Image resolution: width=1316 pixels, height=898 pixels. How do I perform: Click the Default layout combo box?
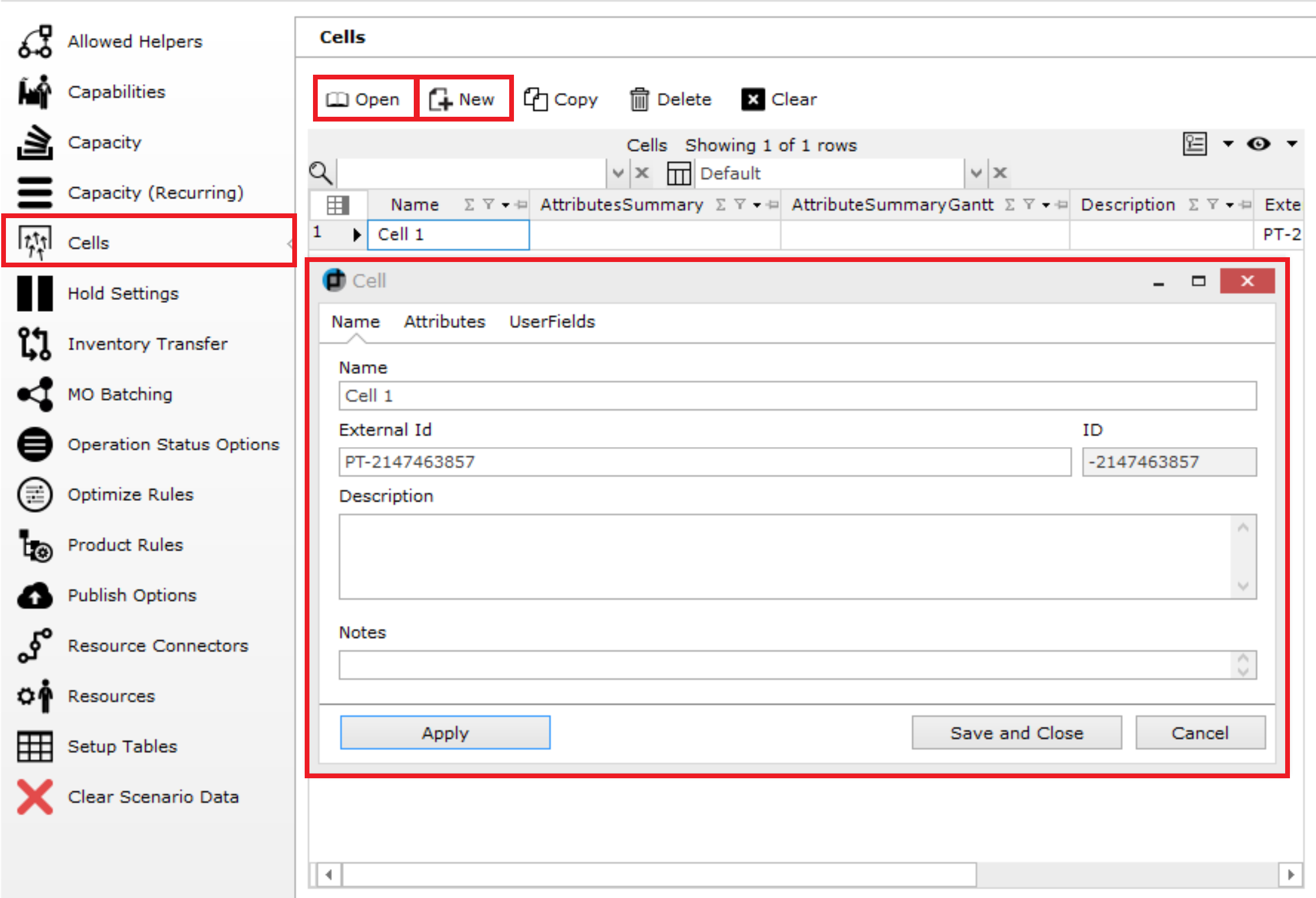(x=830, y=173)
